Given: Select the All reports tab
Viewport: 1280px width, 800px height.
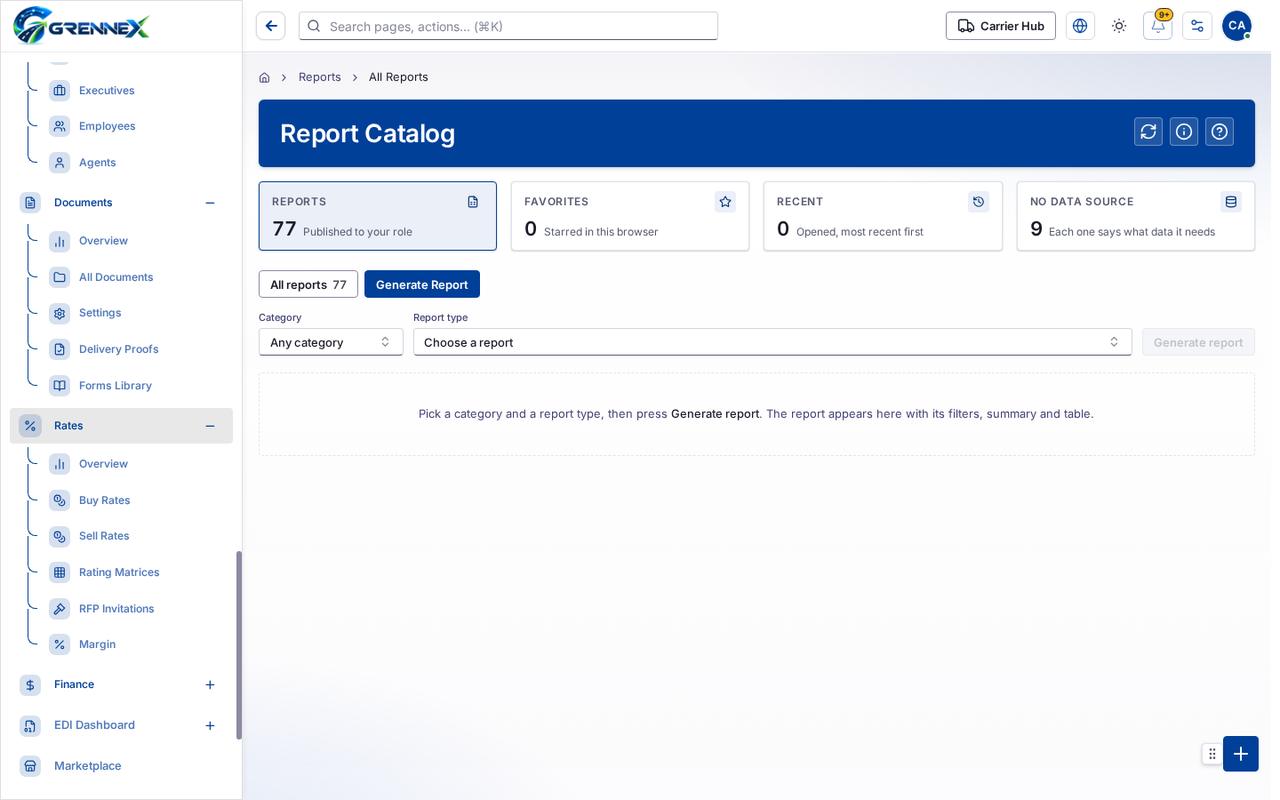Looking at the screenshot, I should pos(308,284).
